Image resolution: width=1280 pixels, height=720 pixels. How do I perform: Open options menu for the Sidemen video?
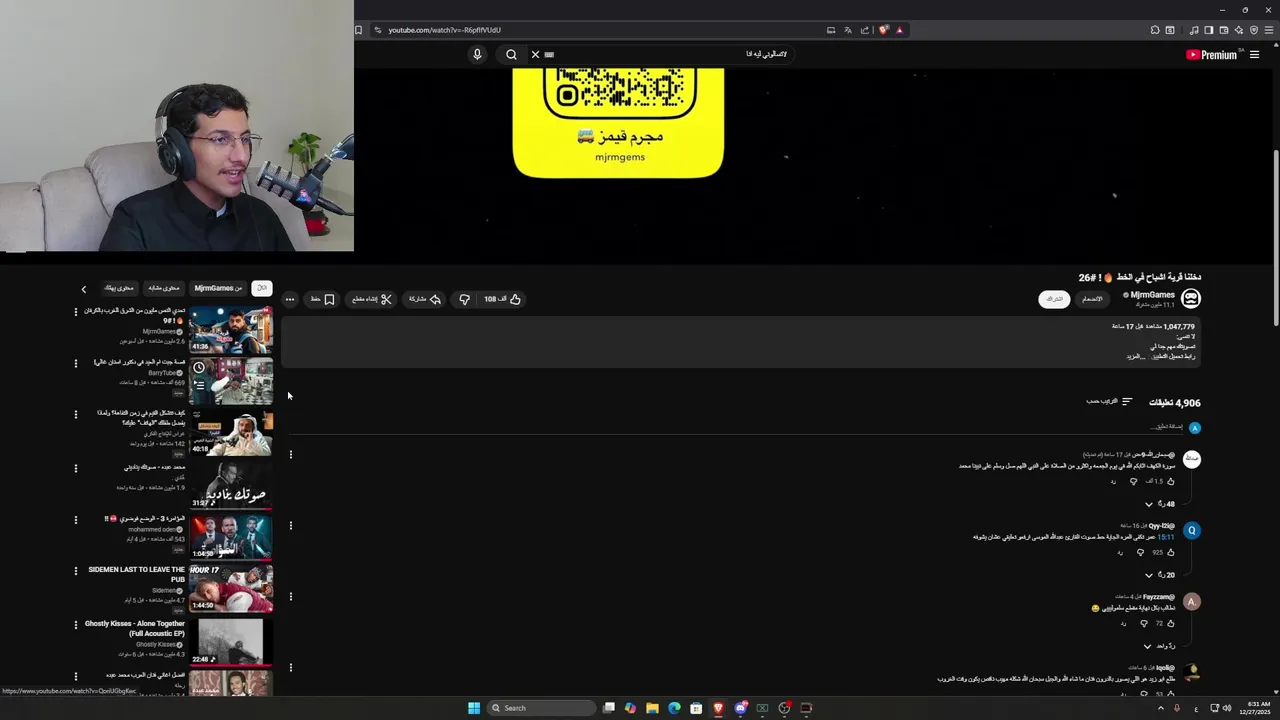pos(75,571)
